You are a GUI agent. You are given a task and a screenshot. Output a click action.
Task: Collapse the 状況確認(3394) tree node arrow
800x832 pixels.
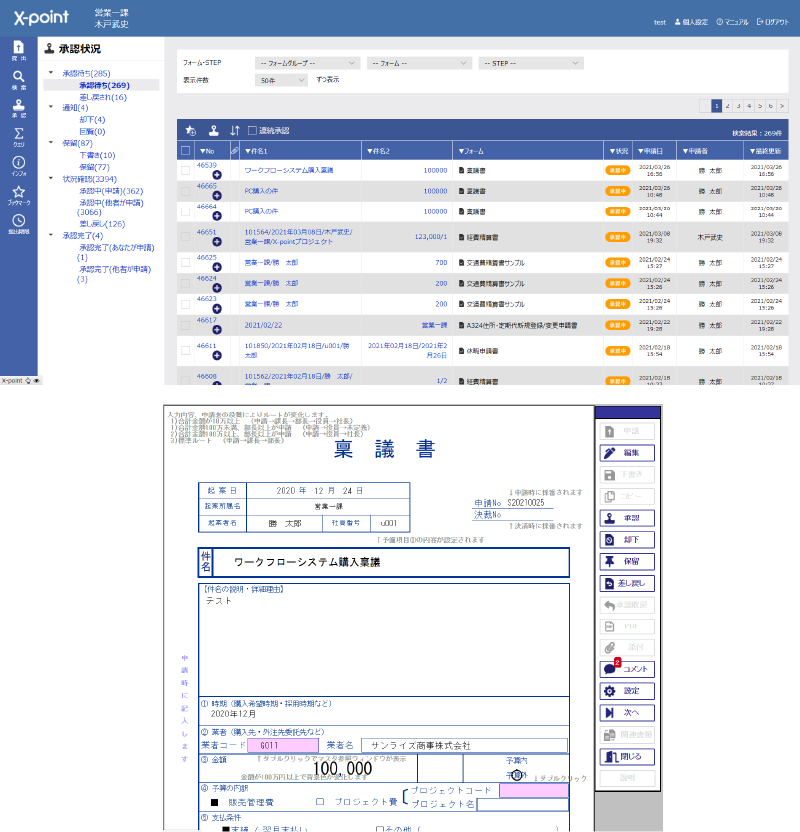pos(51,179)
